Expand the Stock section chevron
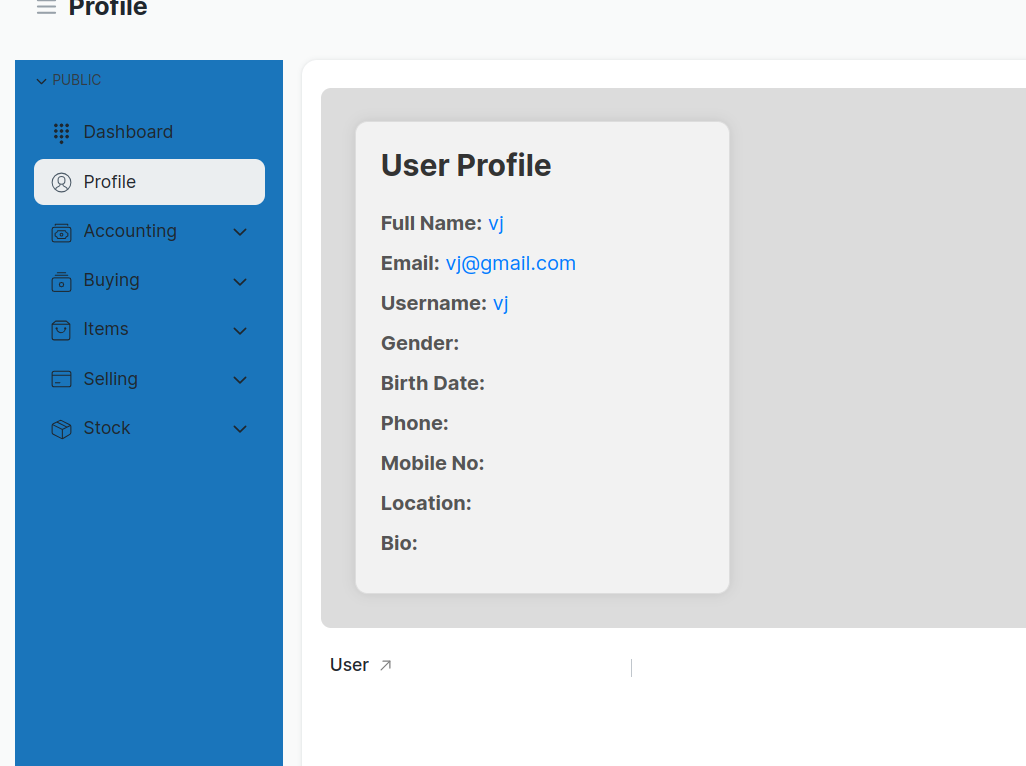The image size is (1026, 766). (x=240, y=429)
